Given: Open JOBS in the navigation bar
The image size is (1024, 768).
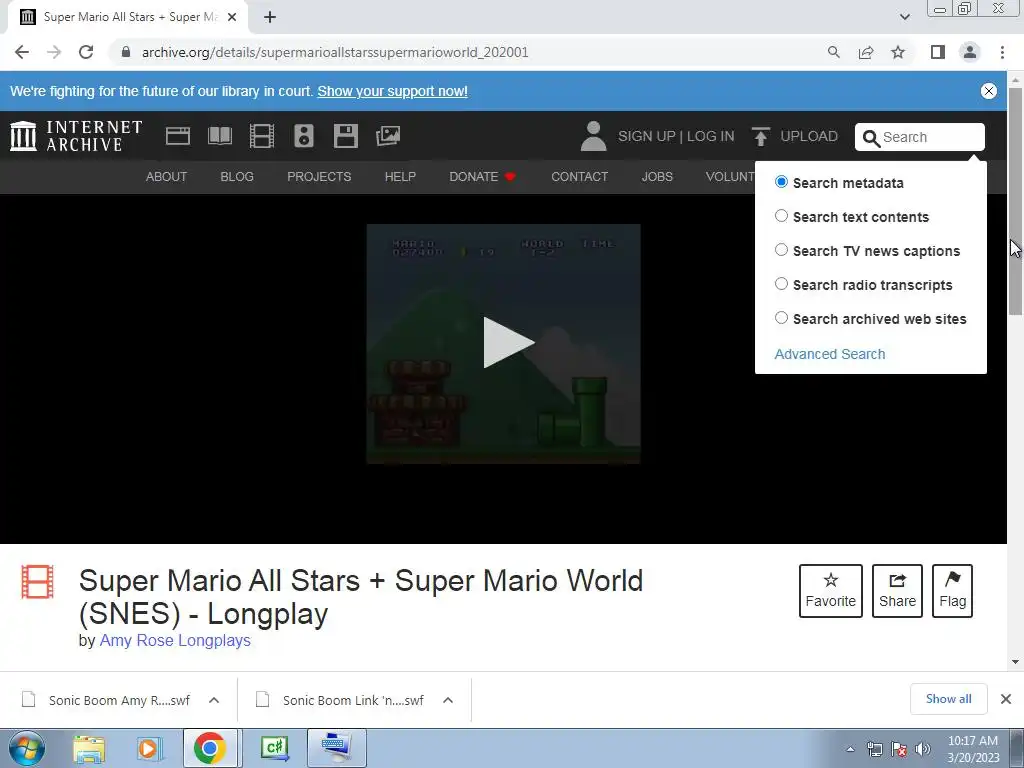Looking at the screenshot, I should [657, 176].
